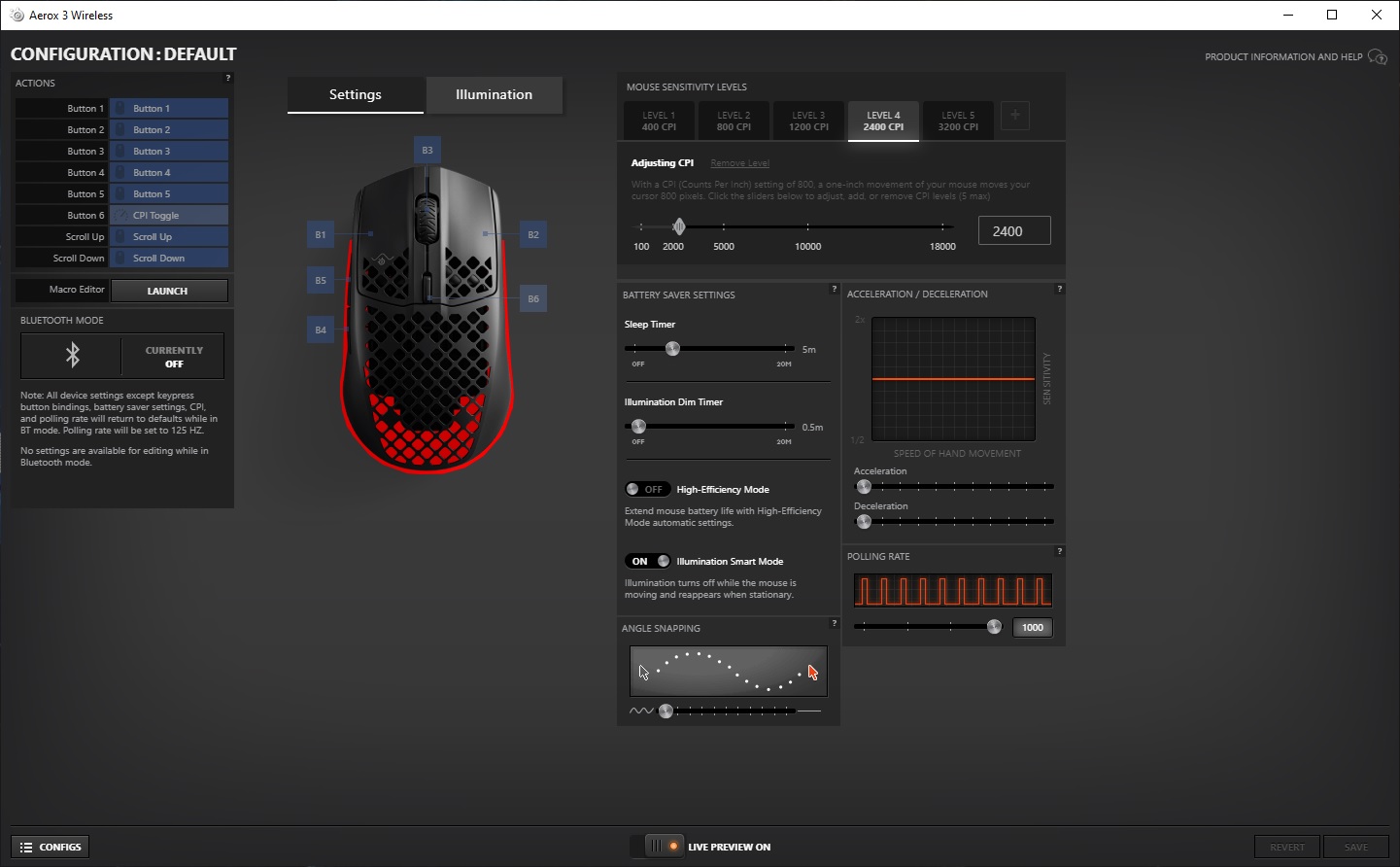Viewport: 1400px width, 867px height.
Task: Click the Macro Editor label
Action: [x=77, y=290]
